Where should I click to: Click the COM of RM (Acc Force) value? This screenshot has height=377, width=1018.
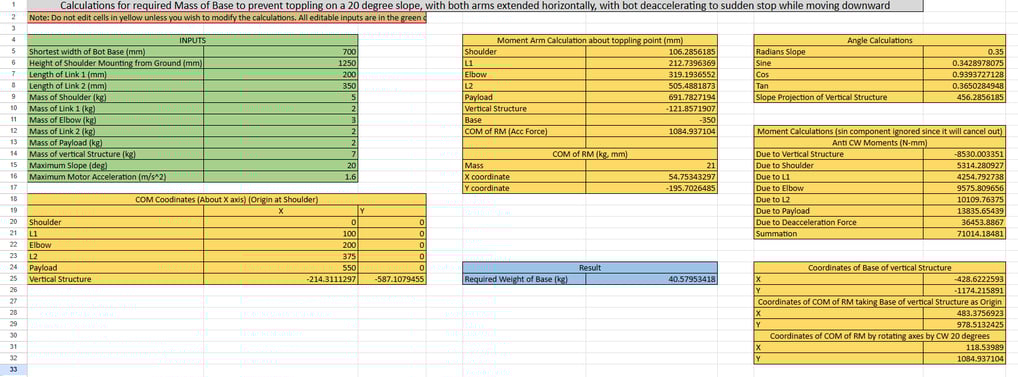[x=651, y=131]
